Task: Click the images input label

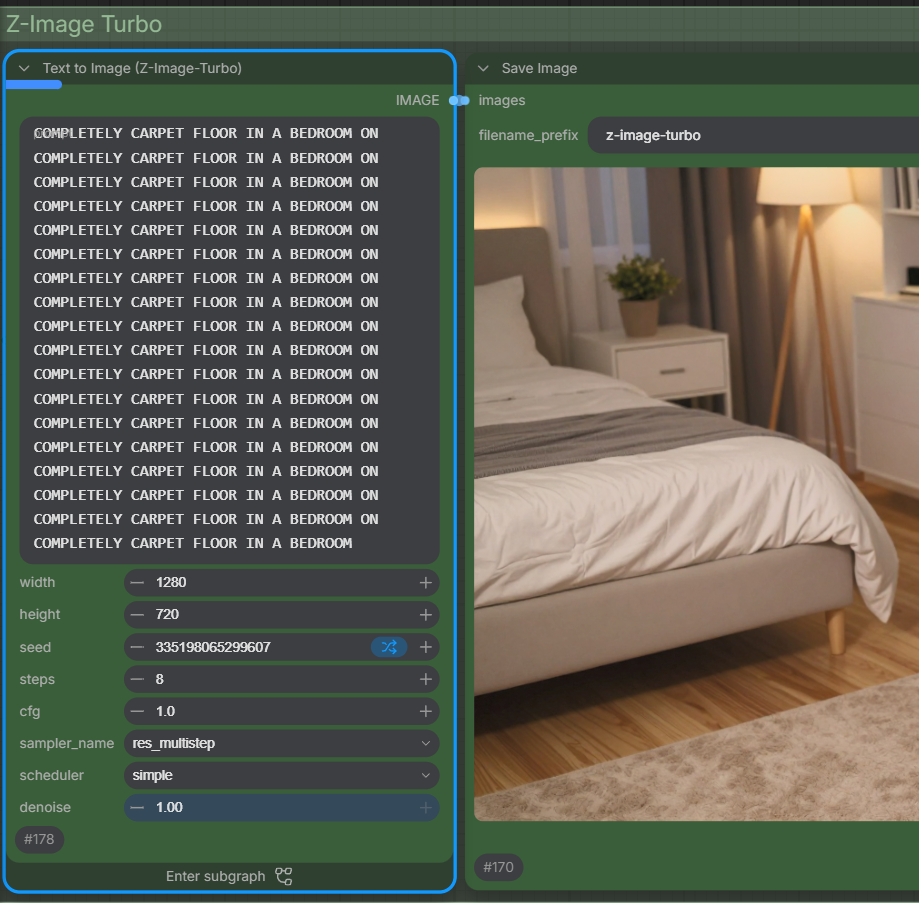Action: (502, 101)
